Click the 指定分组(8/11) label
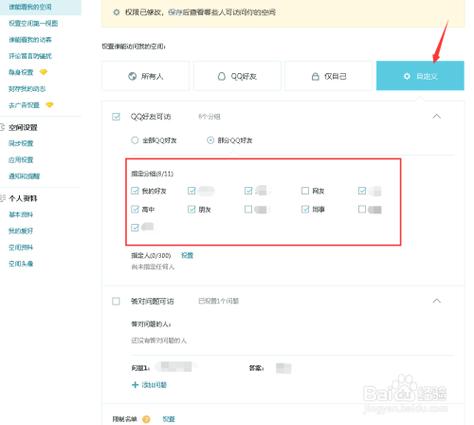The width and height of the screenshot is (474, 425). (x=152, y=174)
